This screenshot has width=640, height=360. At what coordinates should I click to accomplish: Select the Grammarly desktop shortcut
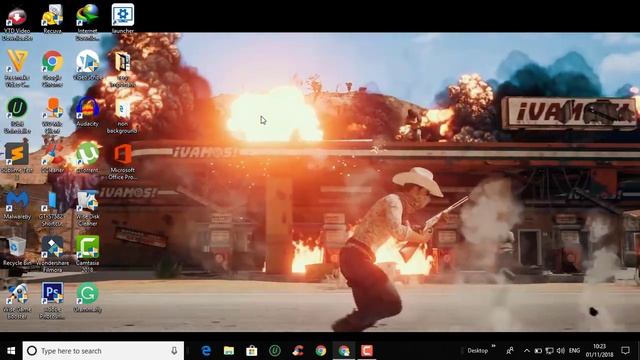[87, 298]
